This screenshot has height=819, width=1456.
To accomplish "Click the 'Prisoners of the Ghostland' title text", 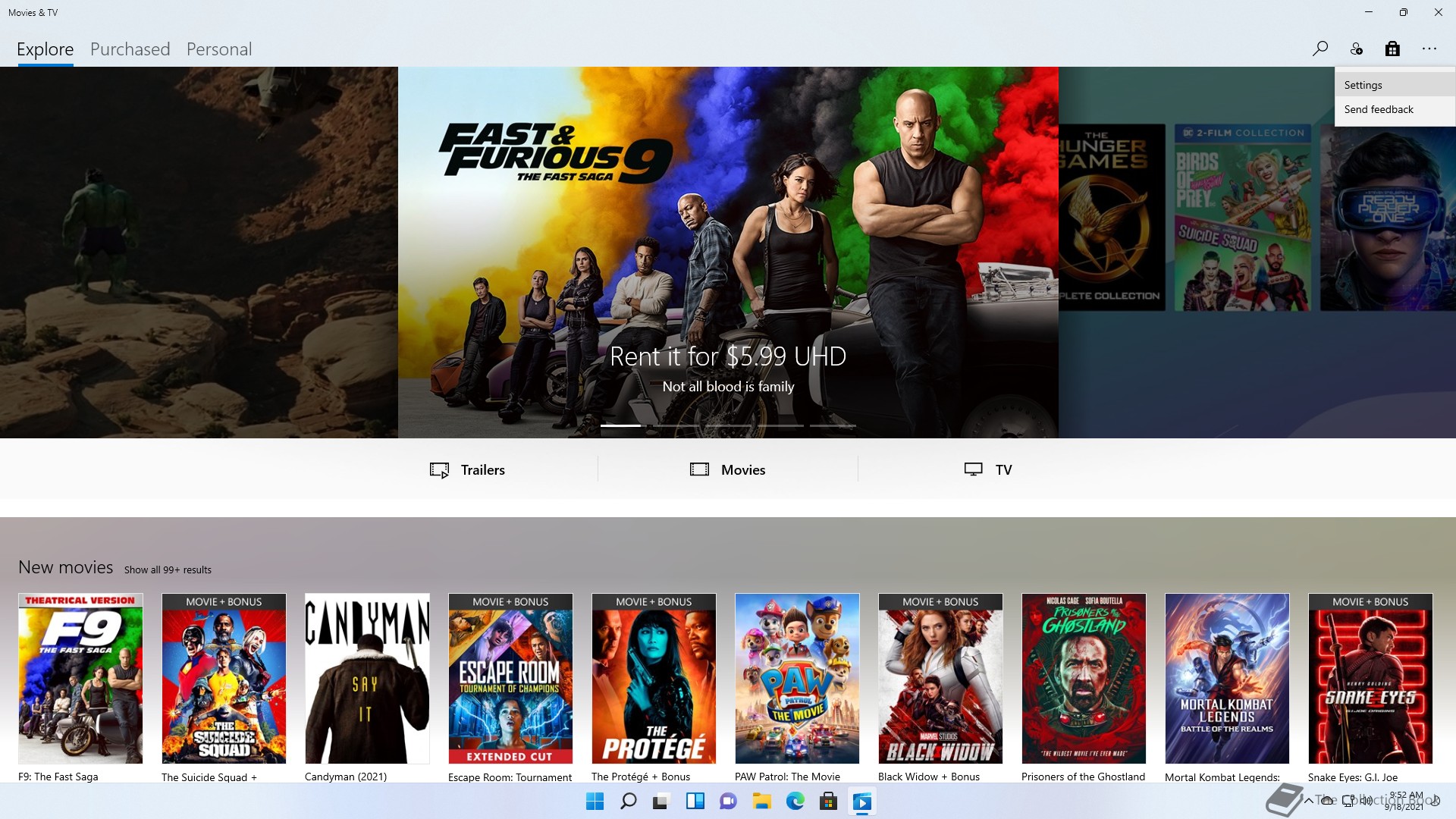I will (1083, 777).
